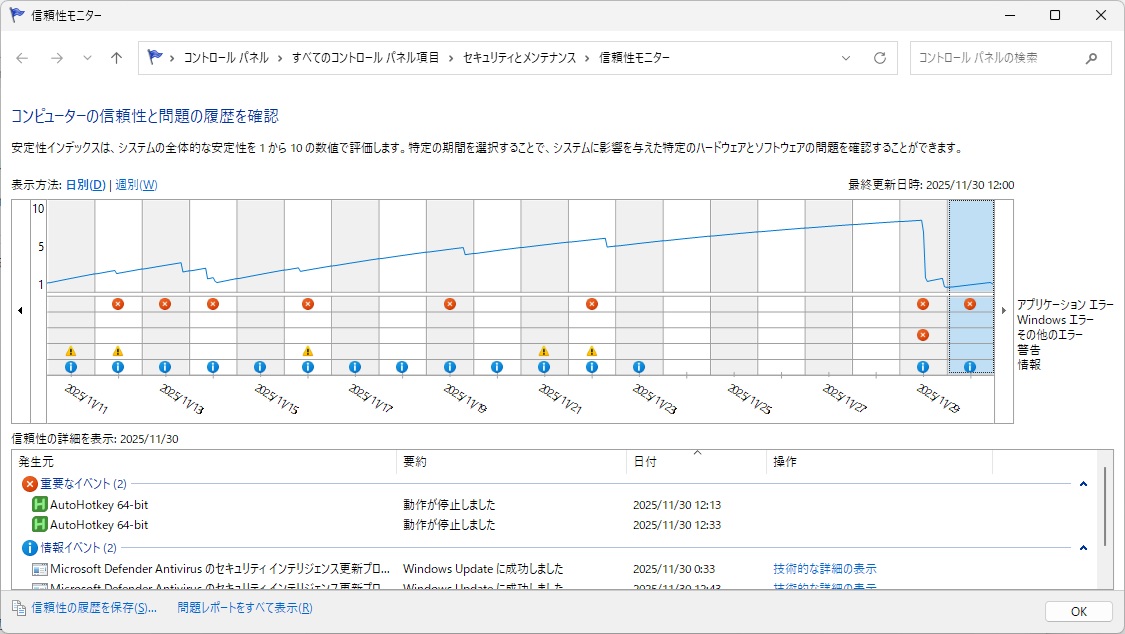The width and height of the screenshot is (1125, 634).
Task: Click the warning icon on 2025/11/21
Action: 544,351
